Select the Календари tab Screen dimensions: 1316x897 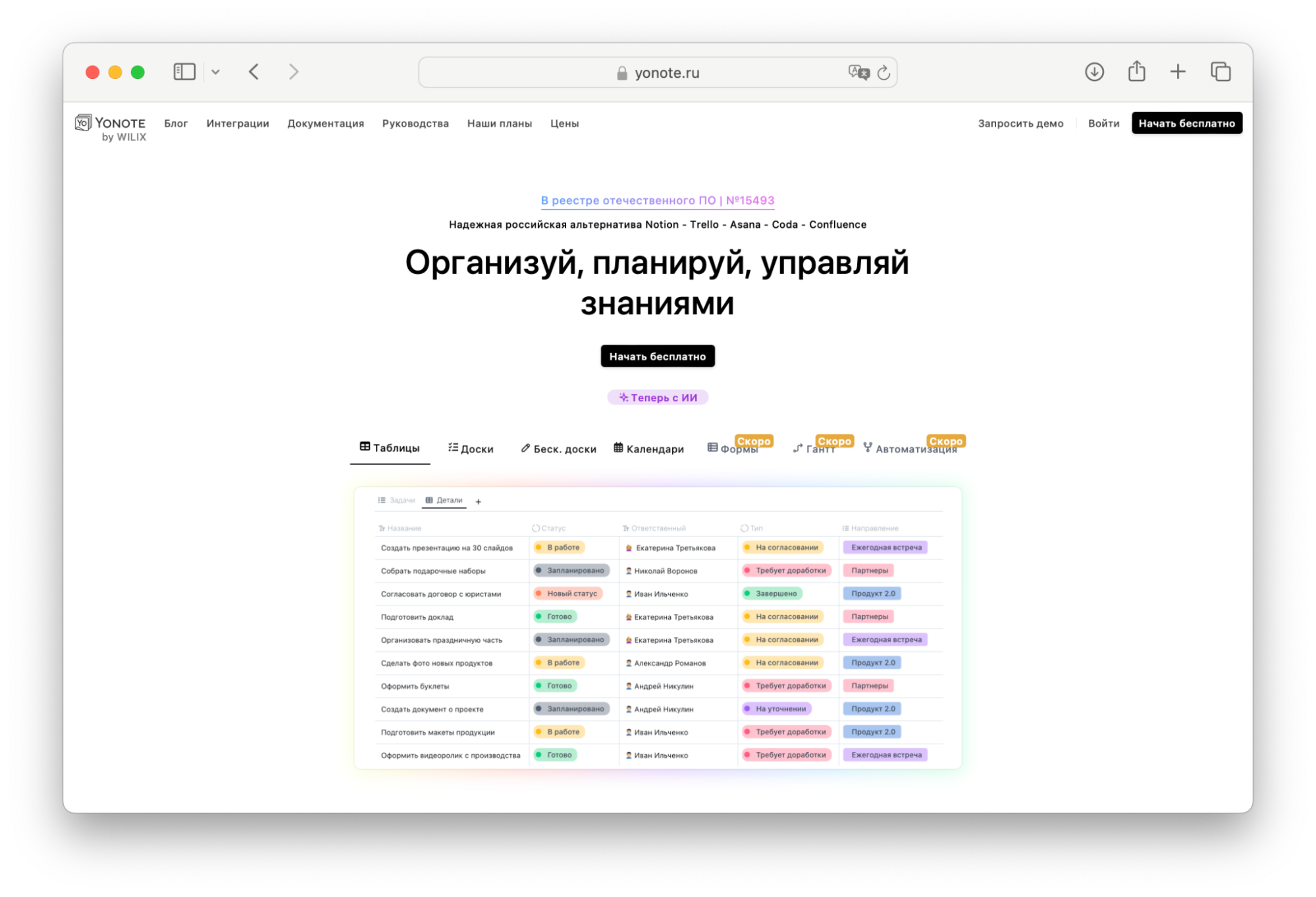pyautogui.click(x=648, y=448)
